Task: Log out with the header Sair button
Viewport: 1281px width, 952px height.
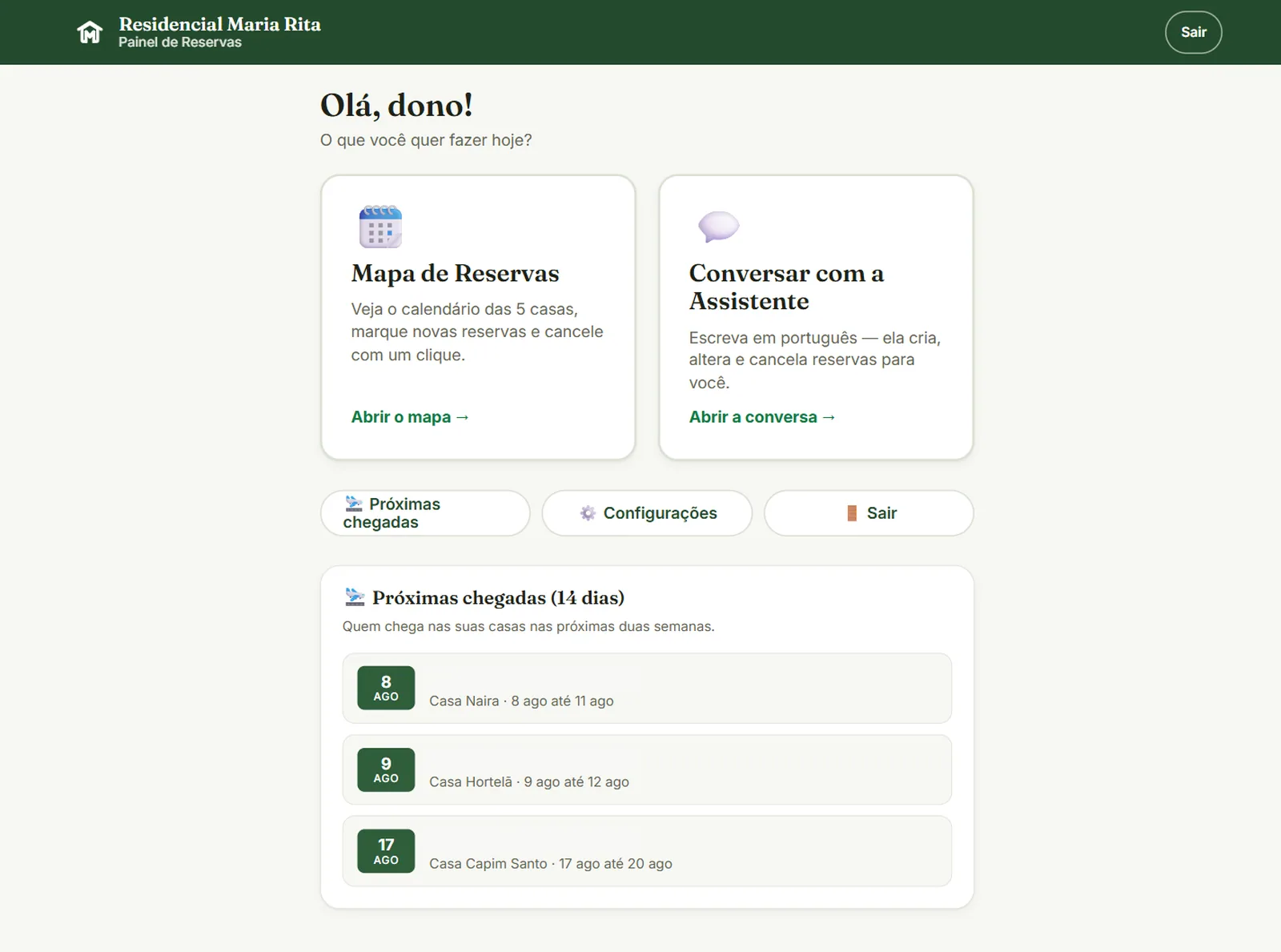Action: [1193, 32]
